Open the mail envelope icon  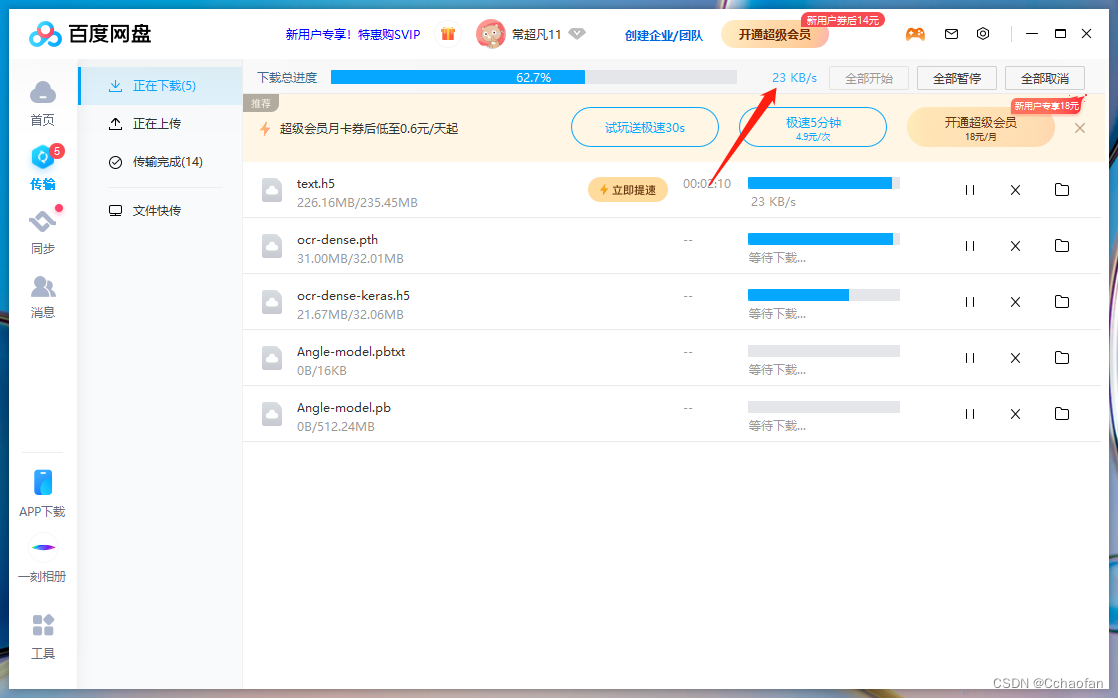(951, 34)
